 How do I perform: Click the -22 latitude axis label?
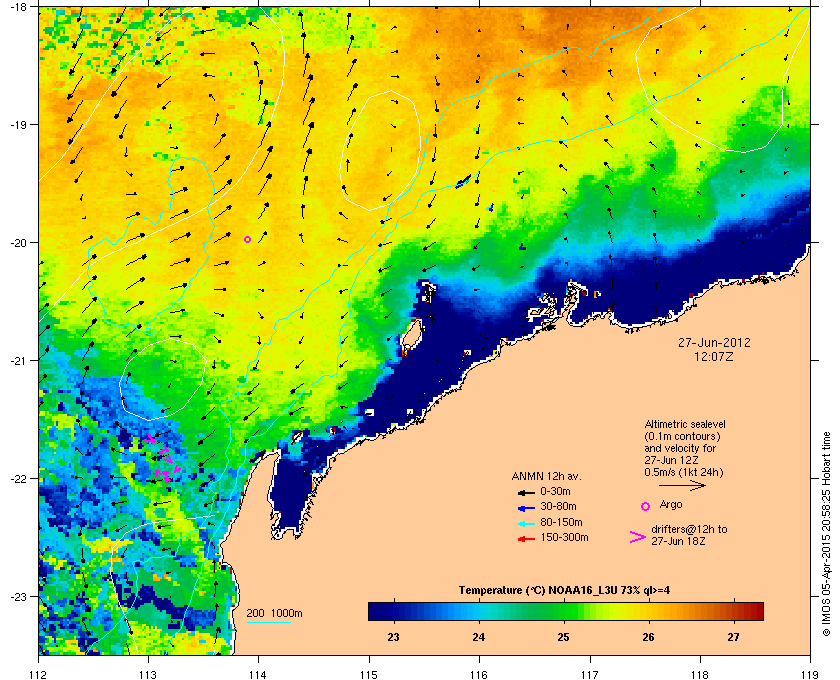18,478
